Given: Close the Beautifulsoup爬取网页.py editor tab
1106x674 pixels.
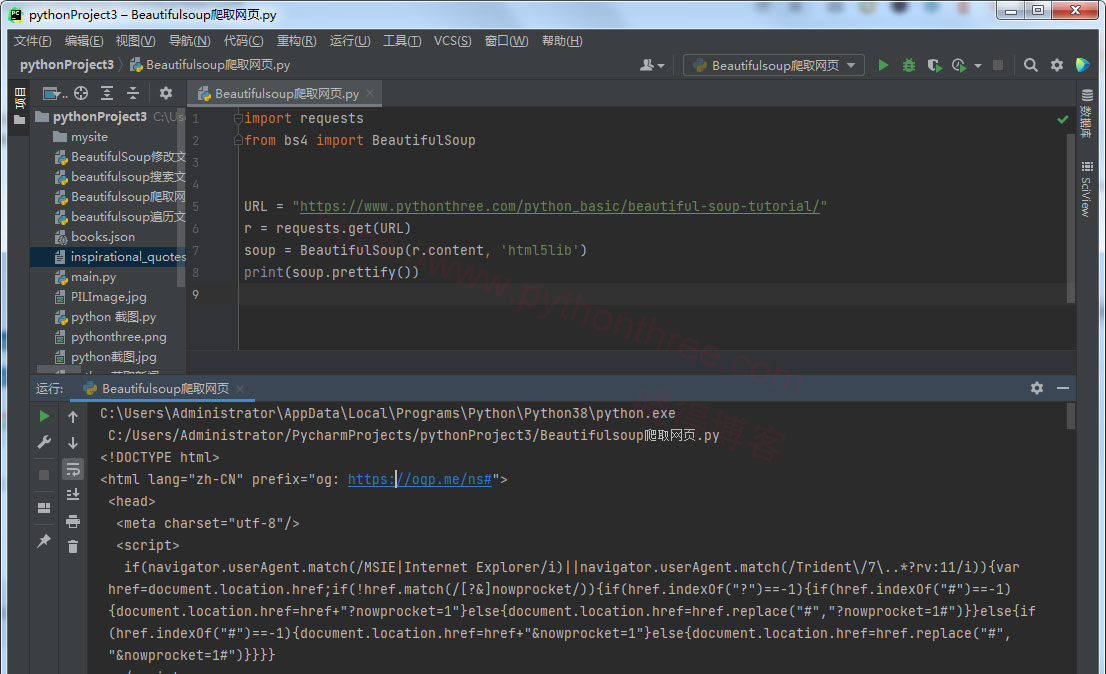Looking at the screenshot, I should (x=370, y=93).
